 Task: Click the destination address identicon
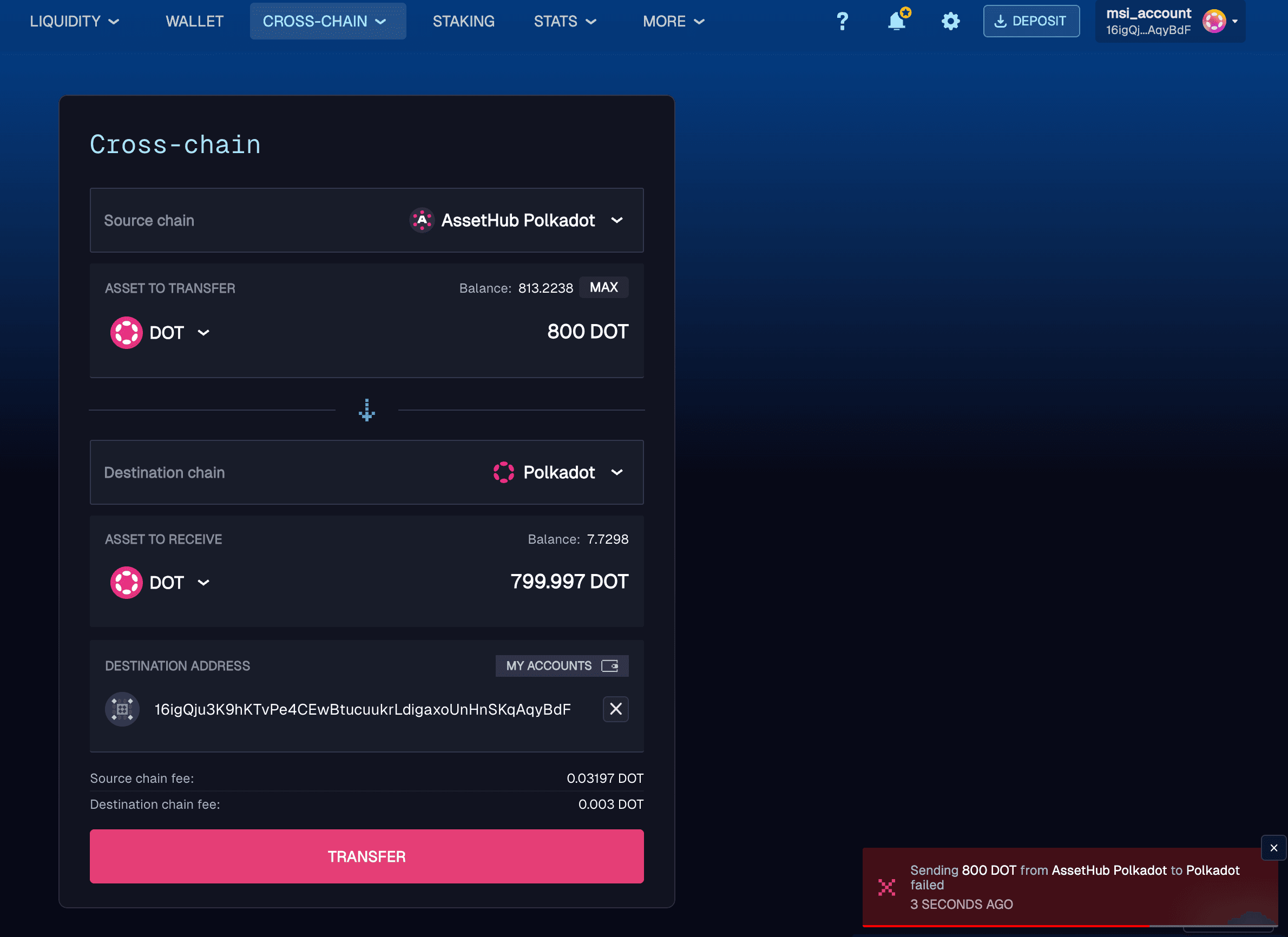pyautogui.click(x=123, y=709)
